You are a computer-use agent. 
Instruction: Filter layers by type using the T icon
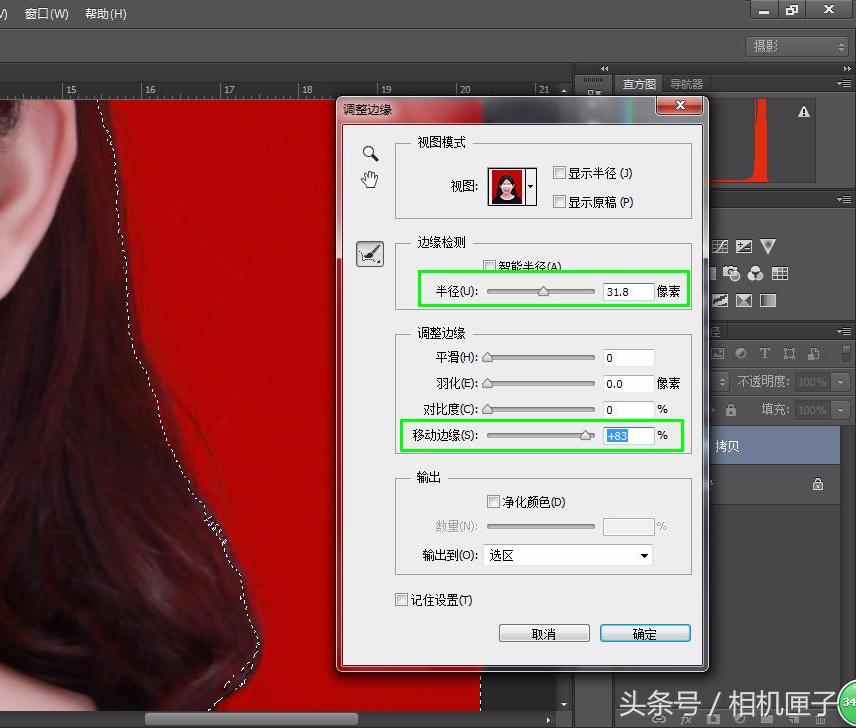coord(765,355)
